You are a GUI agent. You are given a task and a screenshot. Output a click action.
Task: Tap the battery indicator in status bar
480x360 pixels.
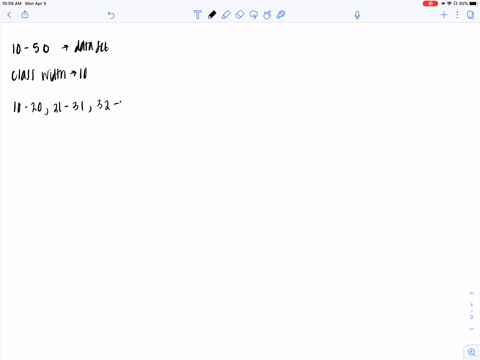click(473, 3)
